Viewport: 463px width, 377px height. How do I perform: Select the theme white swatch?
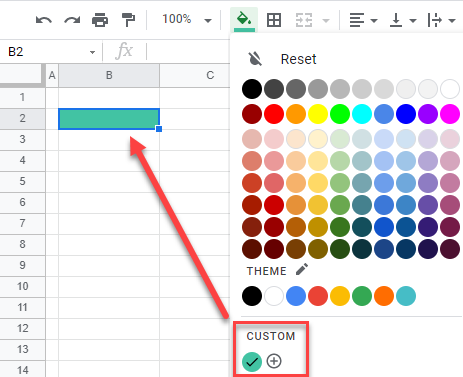click(274, 296)
